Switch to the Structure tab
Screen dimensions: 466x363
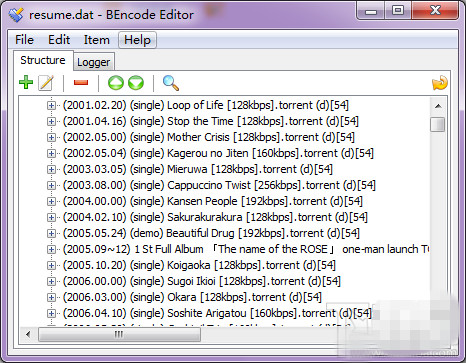click(x=43, y=60)
